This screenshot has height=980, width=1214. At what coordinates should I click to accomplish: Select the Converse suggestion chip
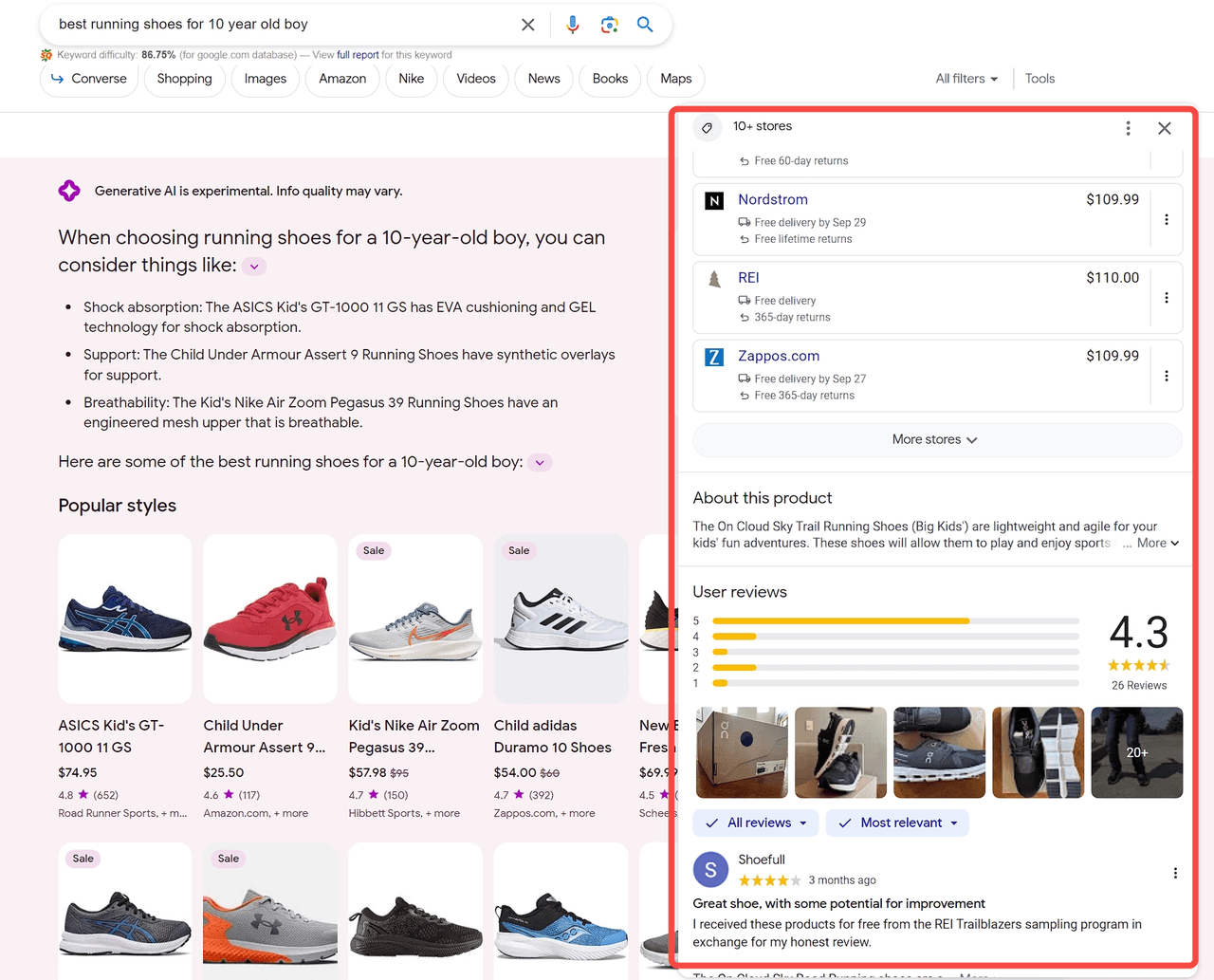click(x=87, y=79)
